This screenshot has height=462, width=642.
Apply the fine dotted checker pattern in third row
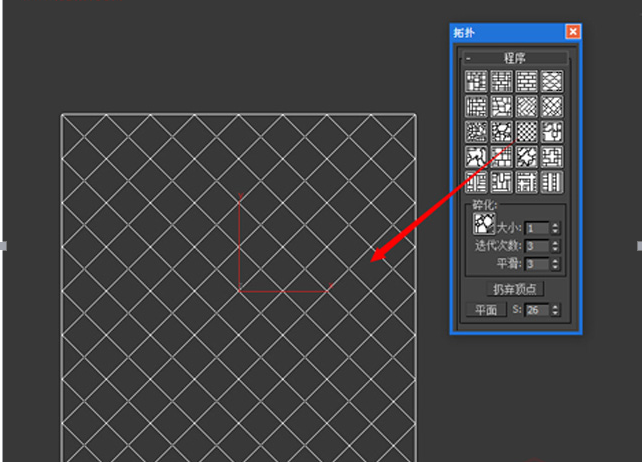coord(527,131)
